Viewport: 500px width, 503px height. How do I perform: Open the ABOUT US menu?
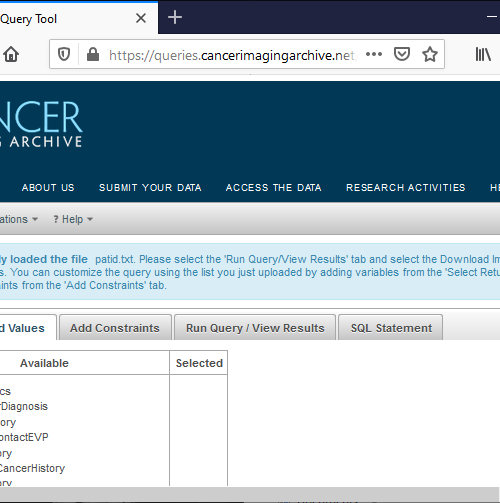48,188
